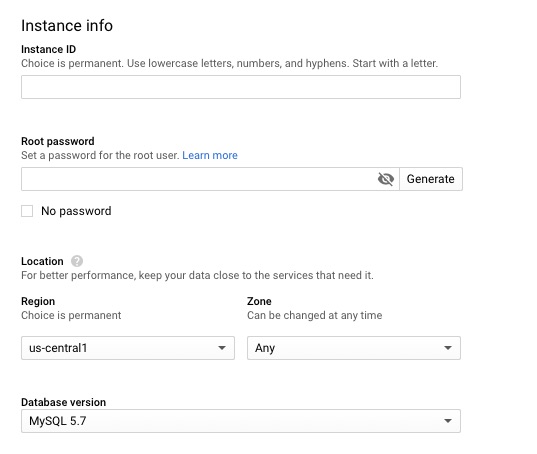The image size is (537, 454).
Task: Click the 'Root password' field label
Action: [x=58, y=141]
